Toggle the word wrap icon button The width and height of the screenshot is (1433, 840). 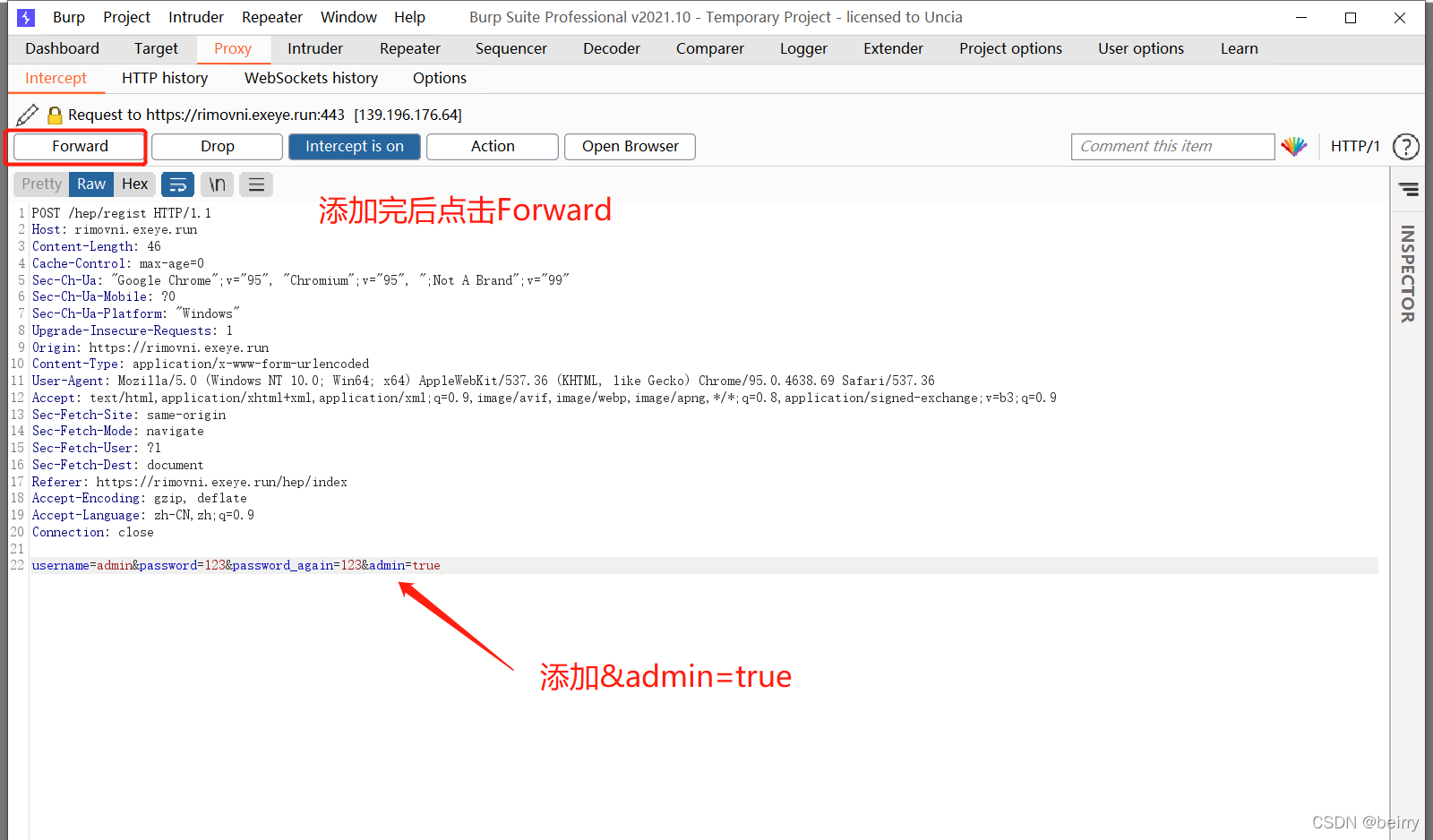tap(177, 184)
